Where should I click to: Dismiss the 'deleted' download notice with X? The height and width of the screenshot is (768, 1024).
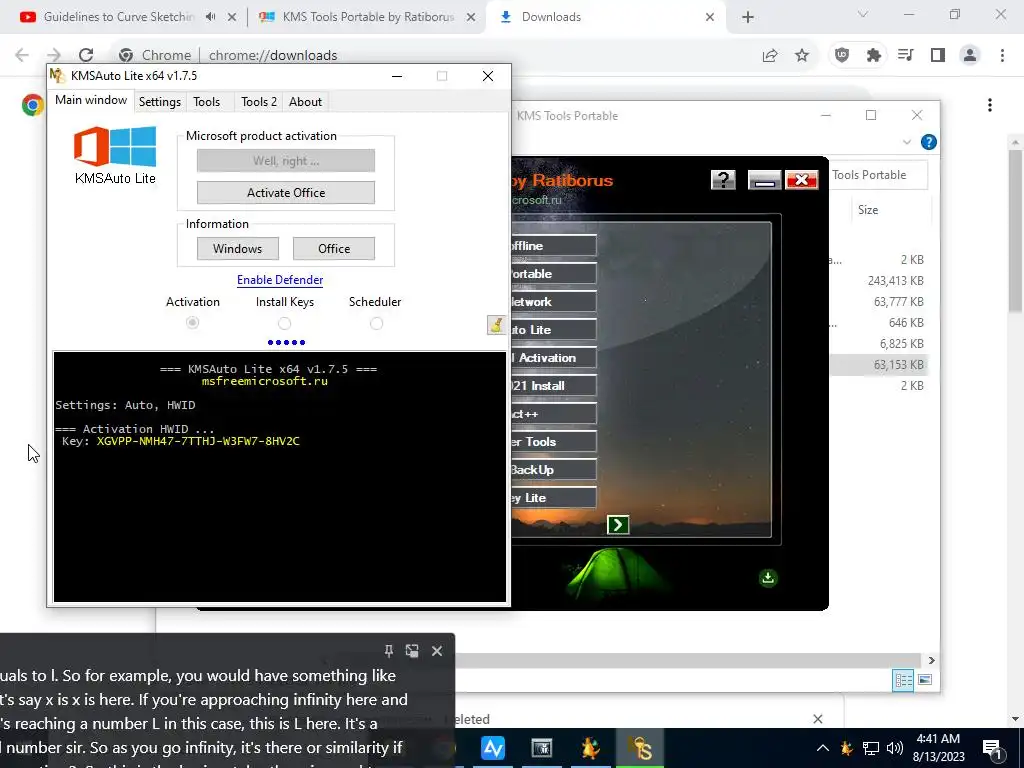pos(818,719)
